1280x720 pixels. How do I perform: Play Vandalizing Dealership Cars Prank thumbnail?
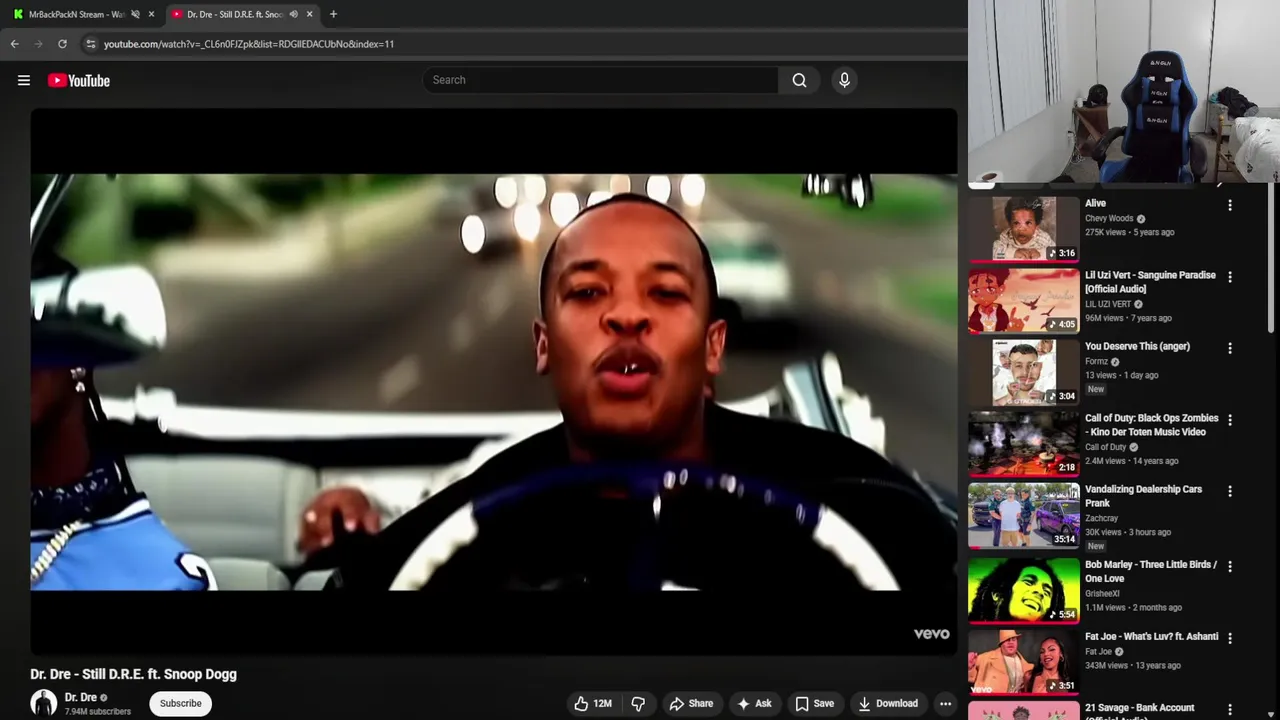[1024, 515]
